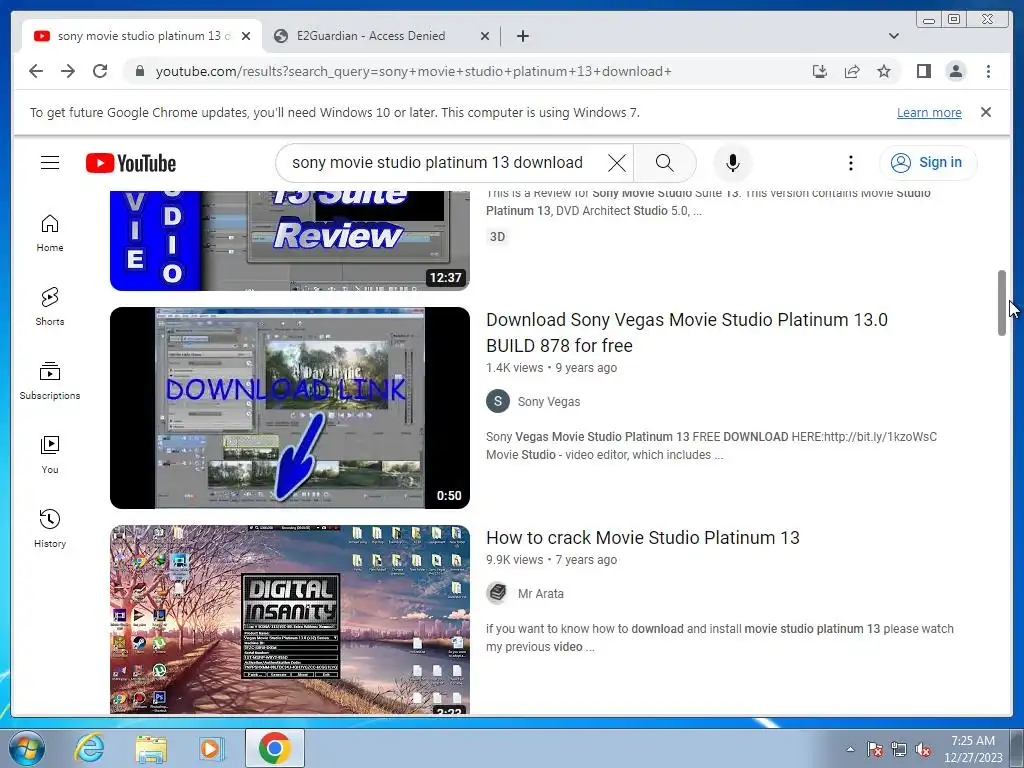Click the page vertical scrollbar thumb
Viewport: 1024px width, 768px height.
click(x=1001, y=302)
